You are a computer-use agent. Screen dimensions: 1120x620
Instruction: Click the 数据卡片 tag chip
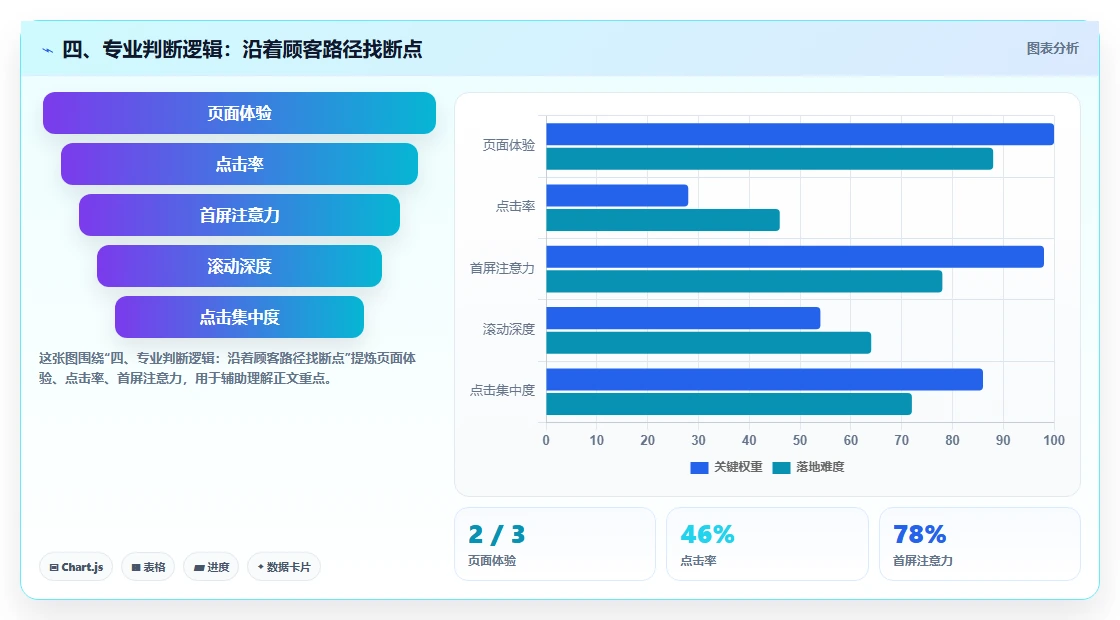[x=284, y=567]
